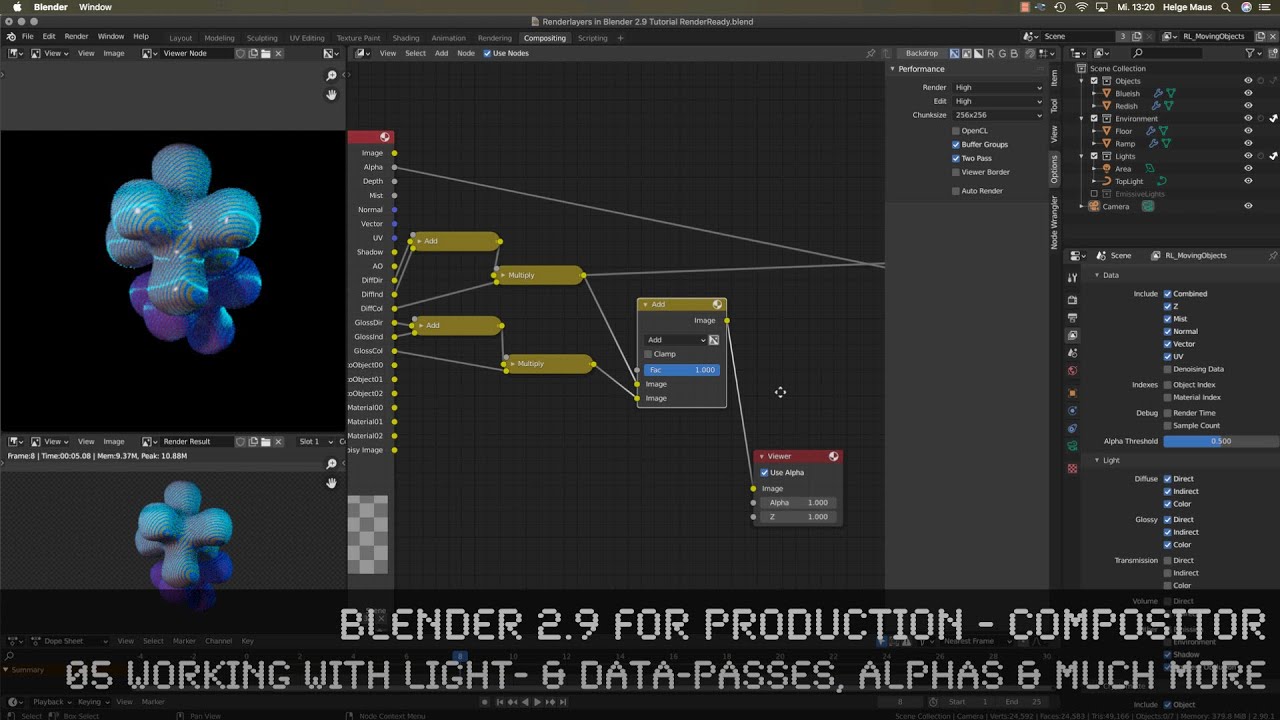The image size is (1280, 720).
Task: Enable the Viewer Border checkbox
Action: click(x=956, y=172)
